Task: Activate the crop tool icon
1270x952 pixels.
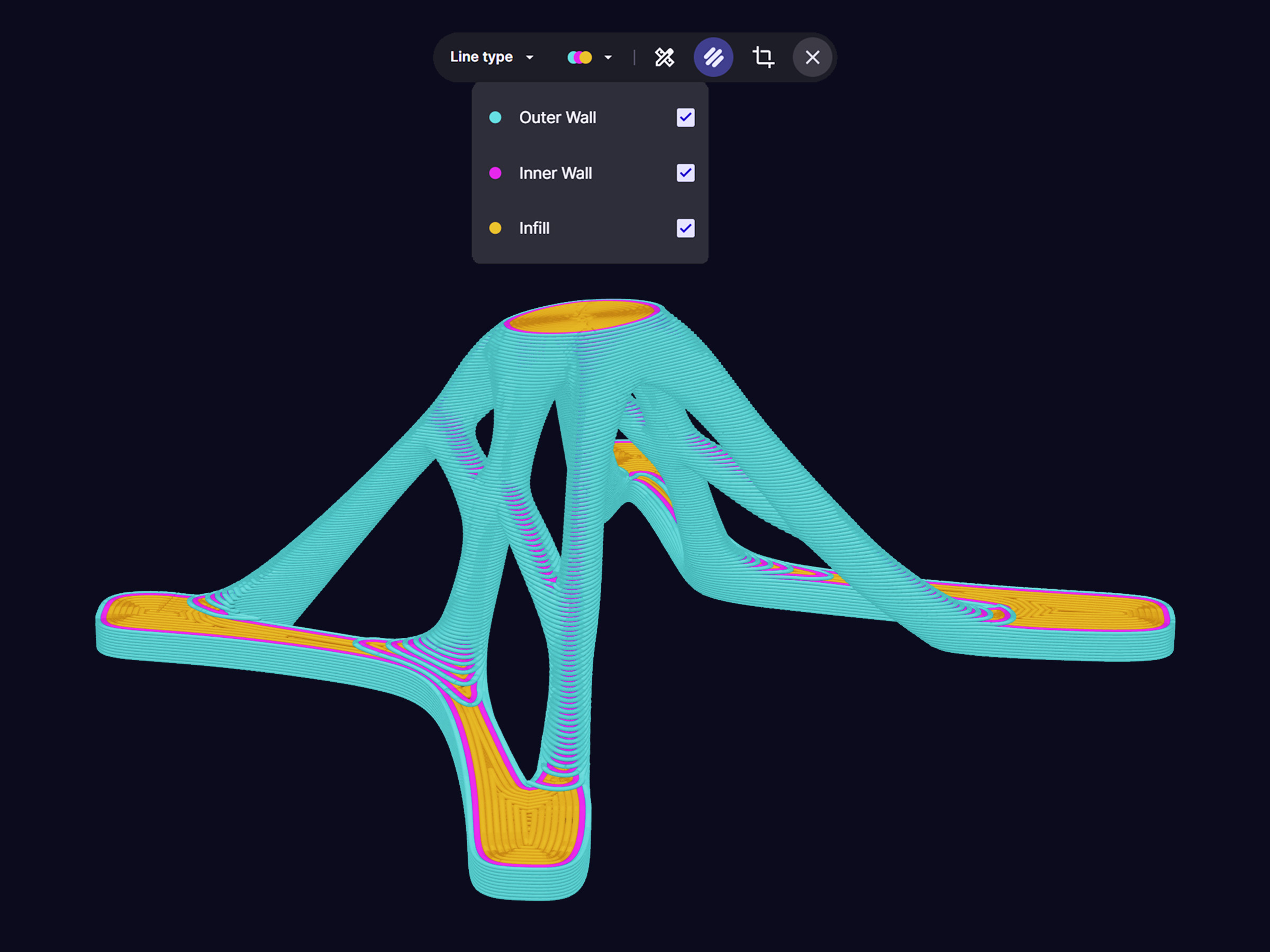Action: (x=763, y=57)
